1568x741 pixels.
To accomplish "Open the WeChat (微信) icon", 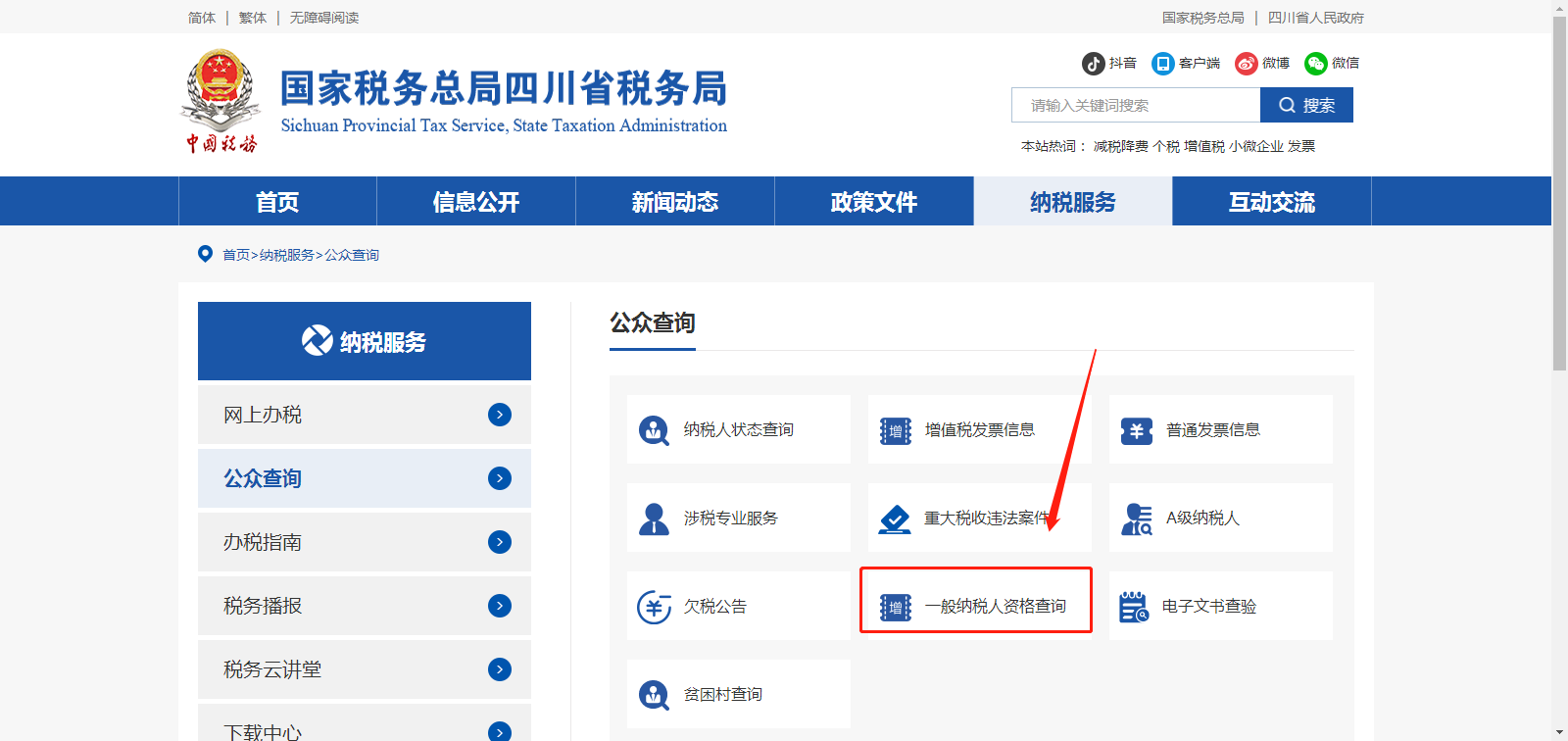I will 1315,64.
